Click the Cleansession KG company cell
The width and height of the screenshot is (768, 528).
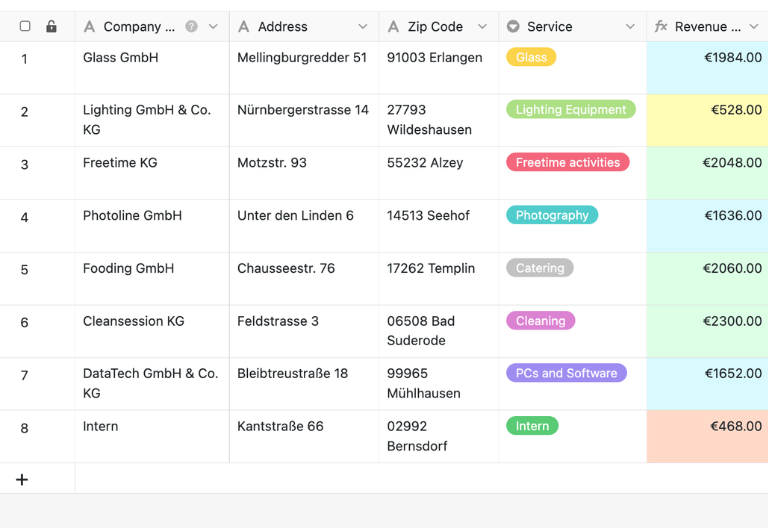coord(152,332)
